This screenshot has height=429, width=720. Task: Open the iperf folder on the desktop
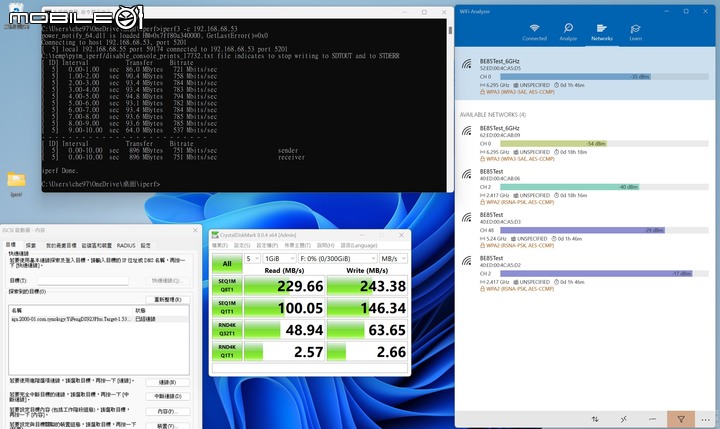click(16, 183)
